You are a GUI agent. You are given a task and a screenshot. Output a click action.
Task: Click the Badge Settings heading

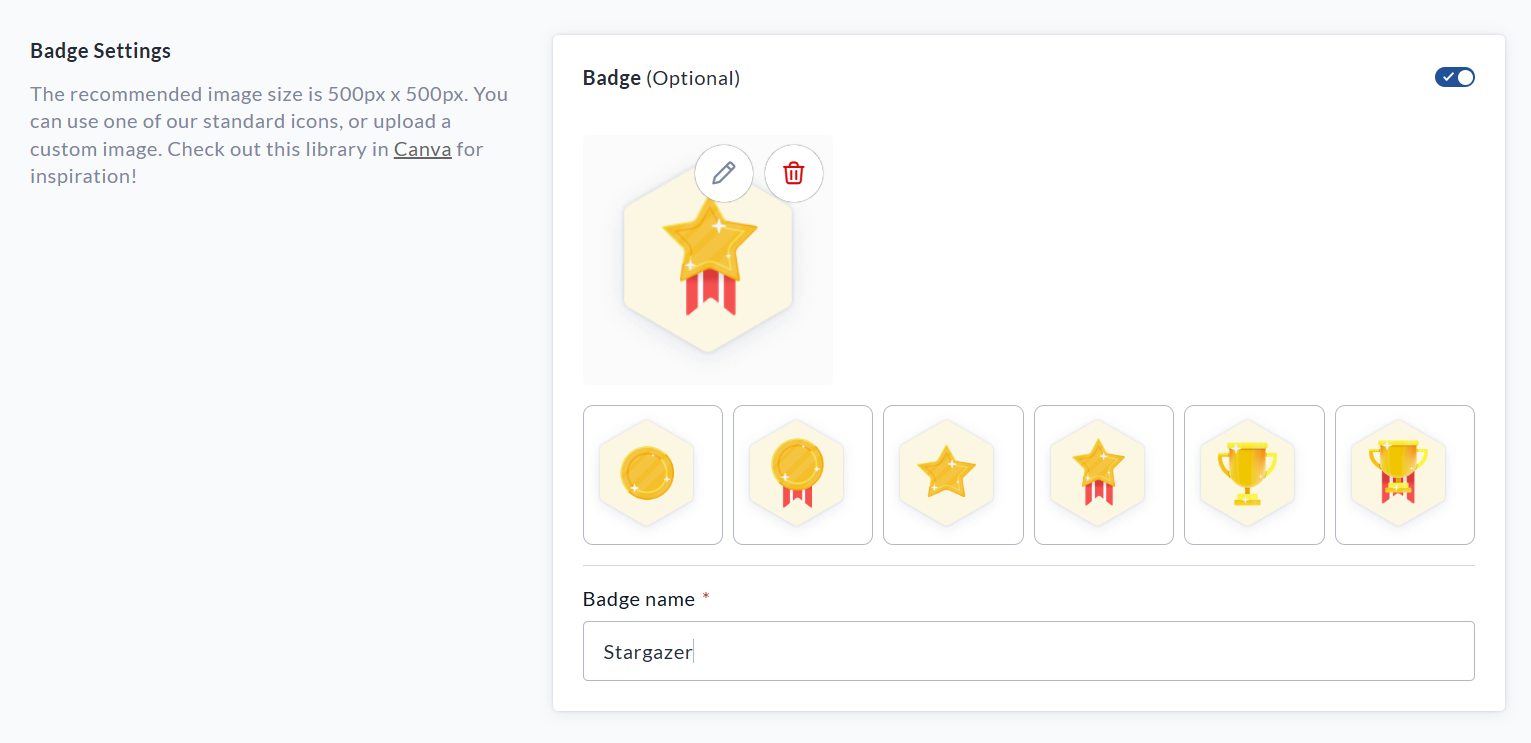(100, 51)
